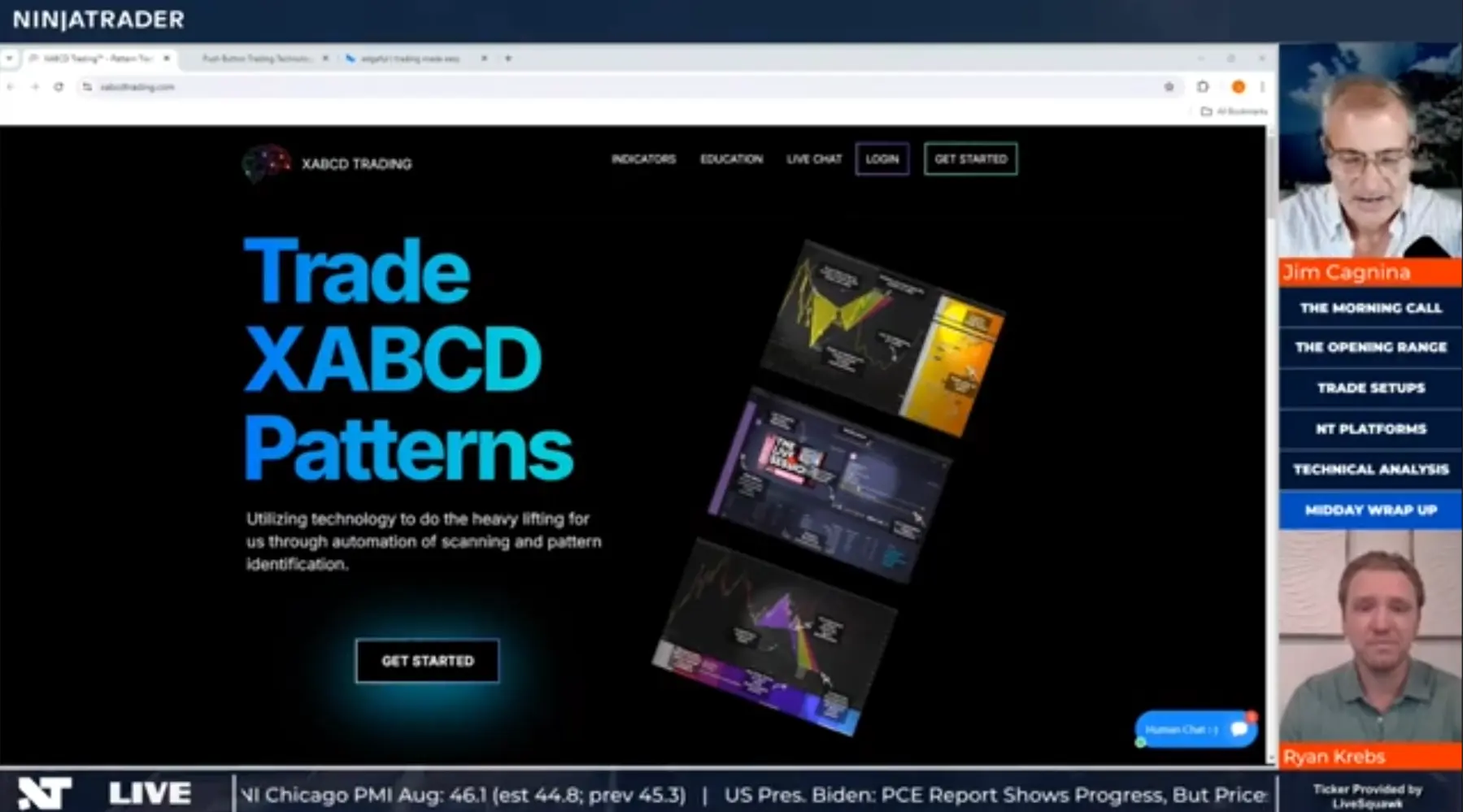Click the Utilizing technology description paragraph
Viewport: 1463px width, 812px height.
(424, 541)
